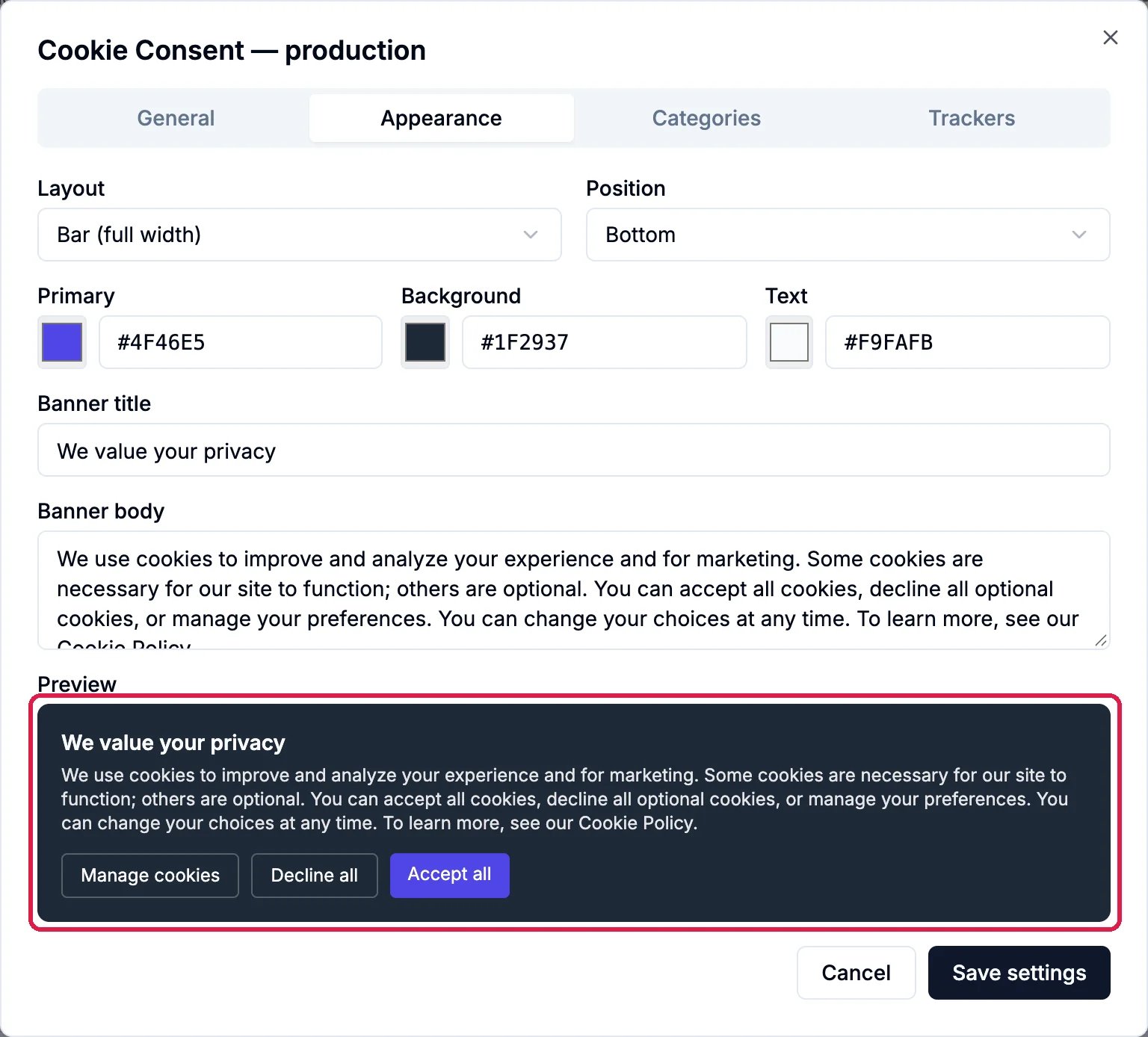Viewport: 1148px width, 1037px height.
Task: Edit the Primary hex value field
Action: click(241, 342)
